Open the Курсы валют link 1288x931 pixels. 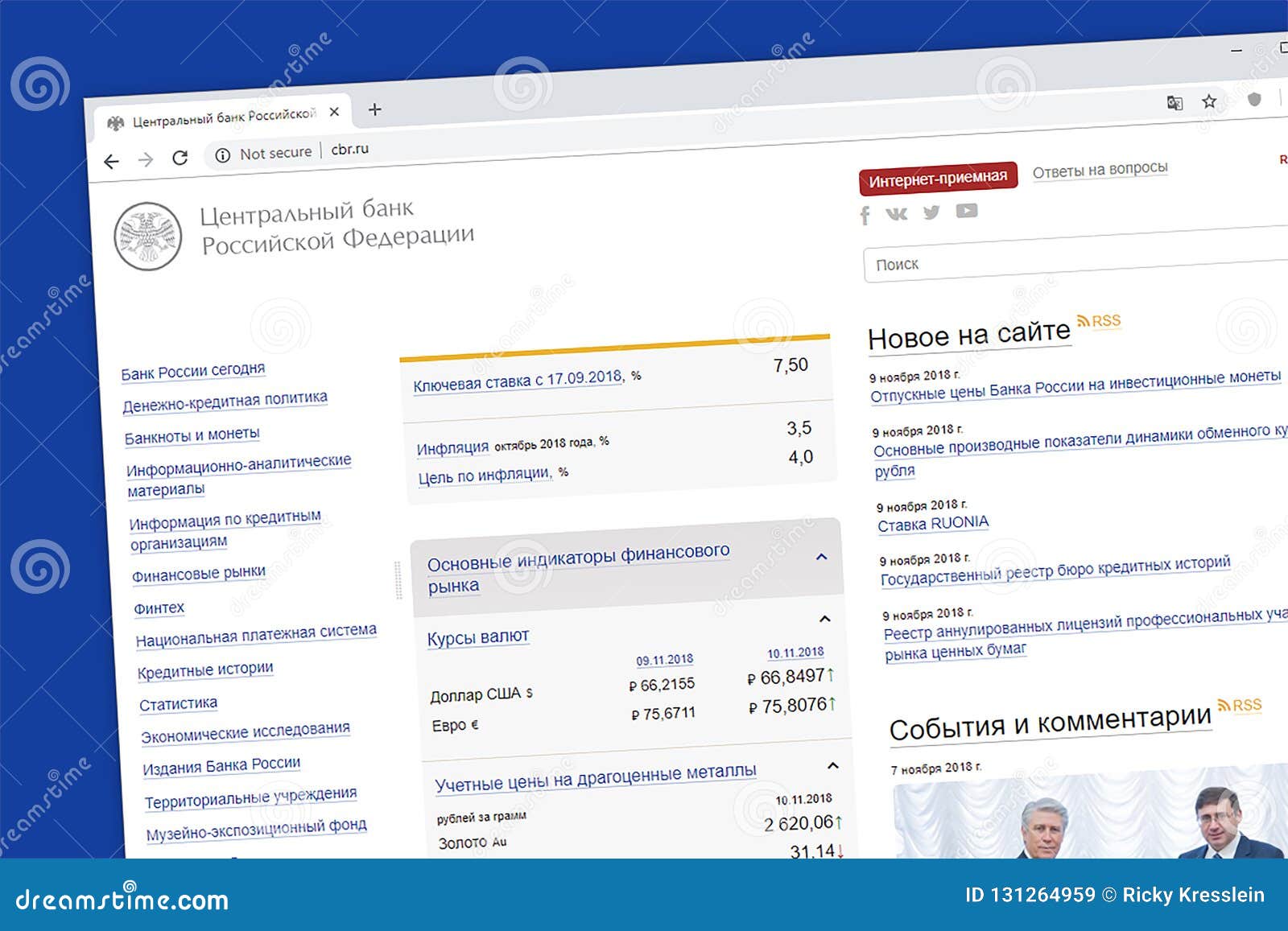pyautogui.click(x=478, y=637)
